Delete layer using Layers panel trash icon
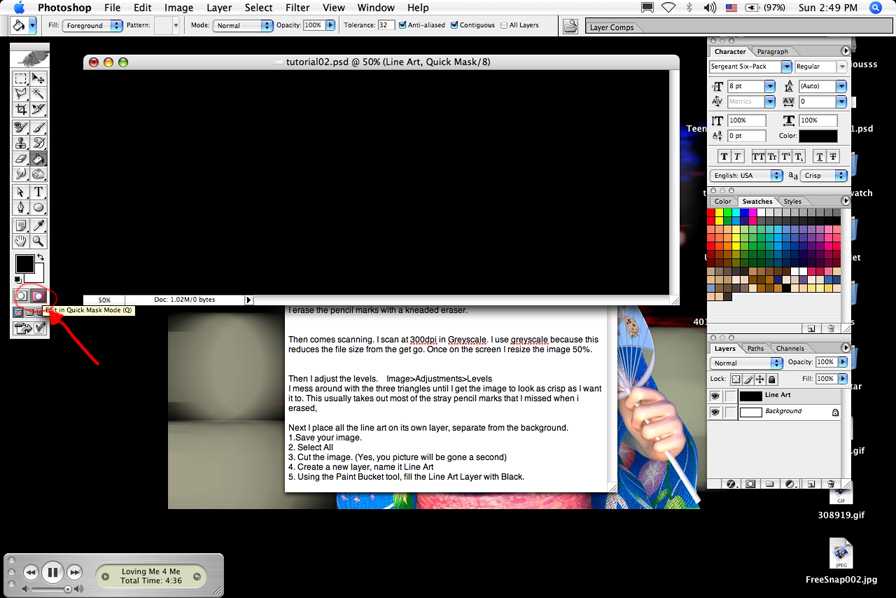Screen dimensions: 896x598 [830, 484]
